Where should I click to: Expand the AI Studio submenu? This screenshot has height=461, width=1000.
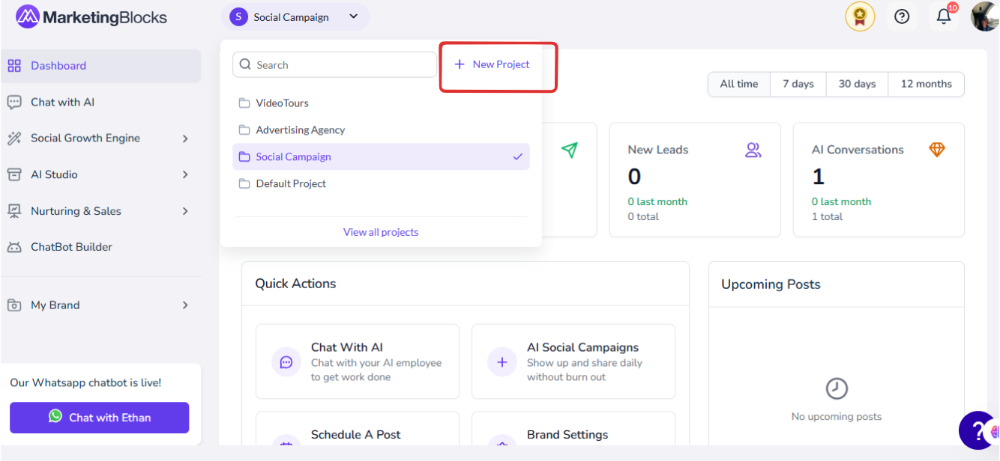click(186, 175)
